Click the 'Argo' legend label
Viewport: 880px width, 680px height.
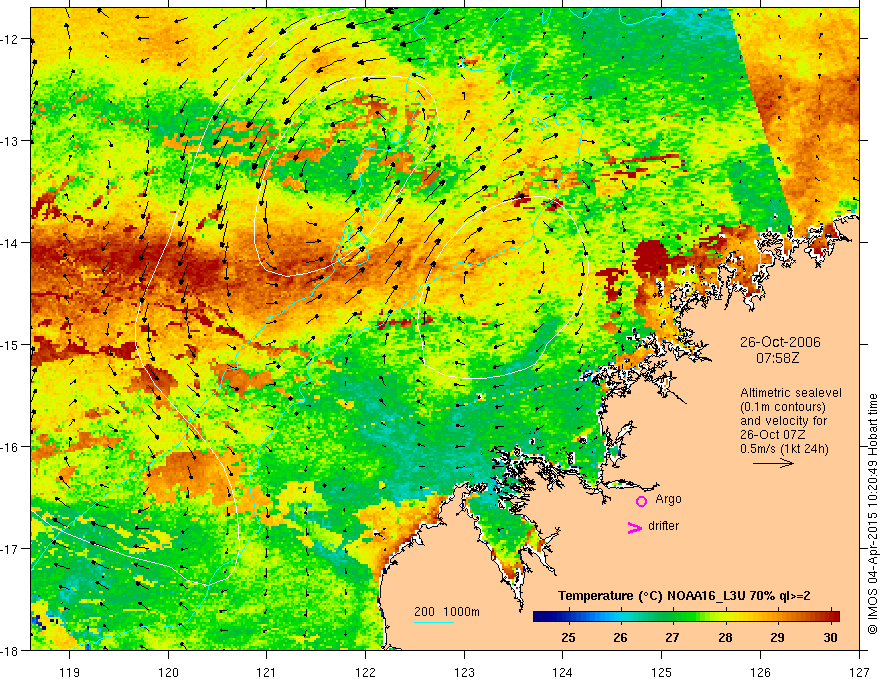[668, 499]
